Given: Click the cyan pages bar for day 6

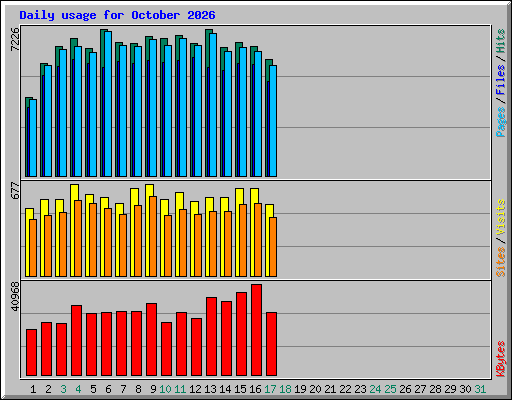Looking at the screenshot, I should tap(108, 104).
